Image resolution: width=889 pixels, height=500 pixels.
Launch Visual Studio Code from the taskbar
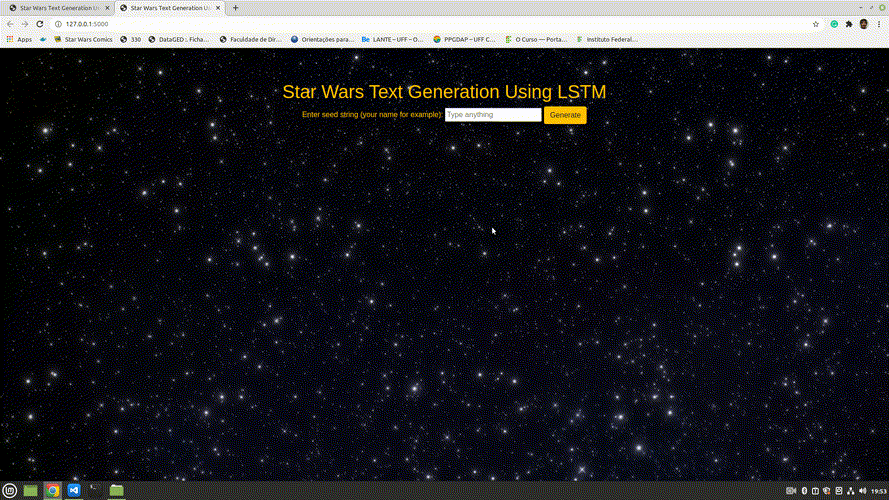(74, 490)
